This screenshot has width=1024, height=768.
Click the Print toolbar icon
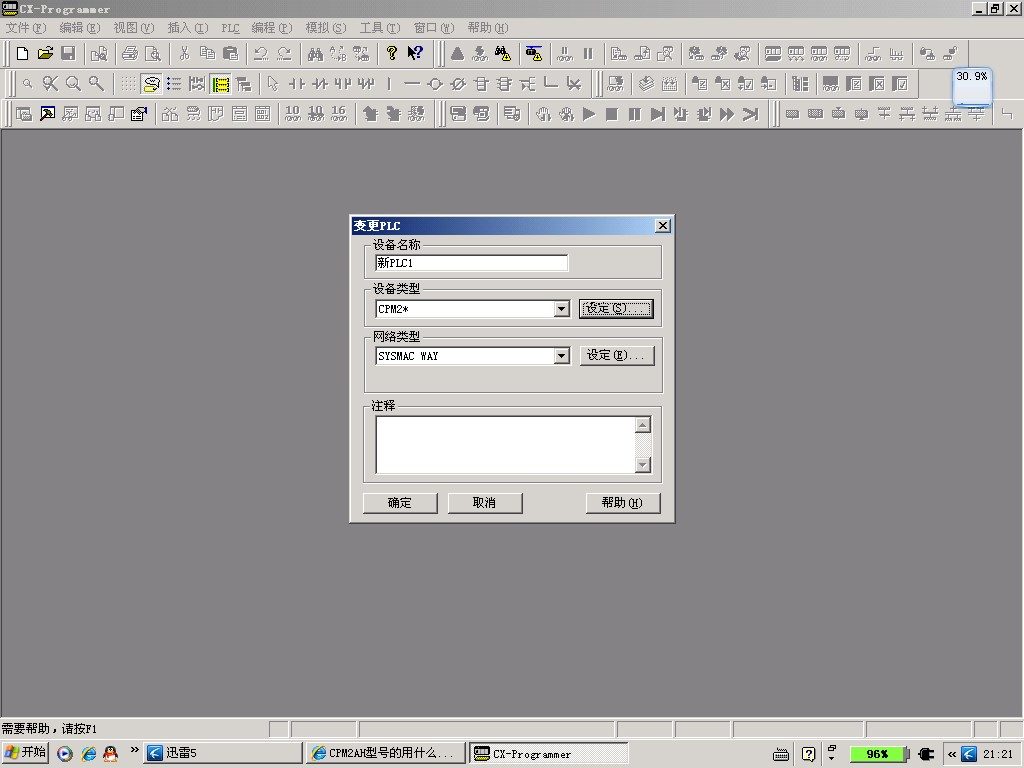(130, 54)
